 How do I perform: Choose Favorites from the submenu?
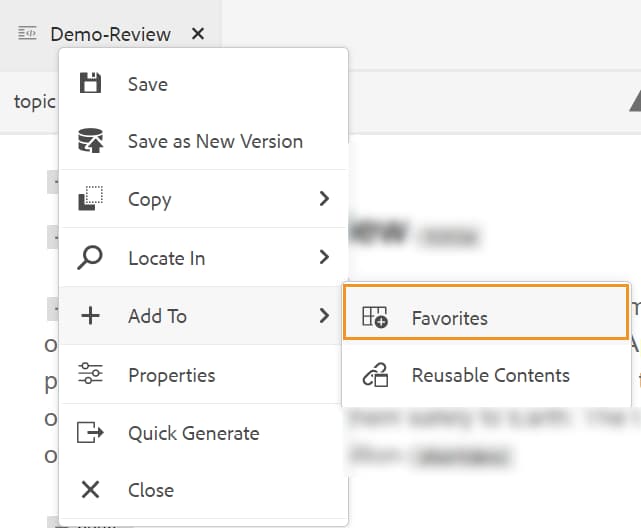click(449, 318)
